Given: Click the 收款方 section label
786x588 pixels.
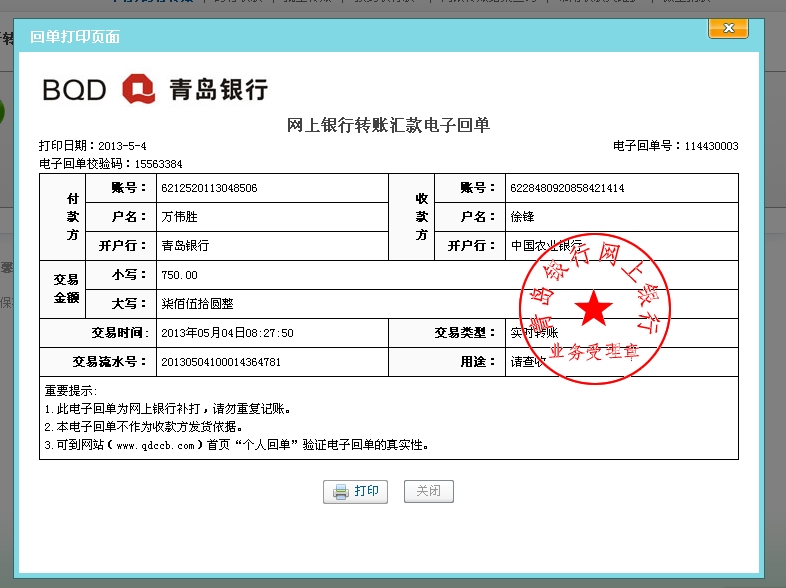Looking at the screenshot, I should tap(422, 217).
